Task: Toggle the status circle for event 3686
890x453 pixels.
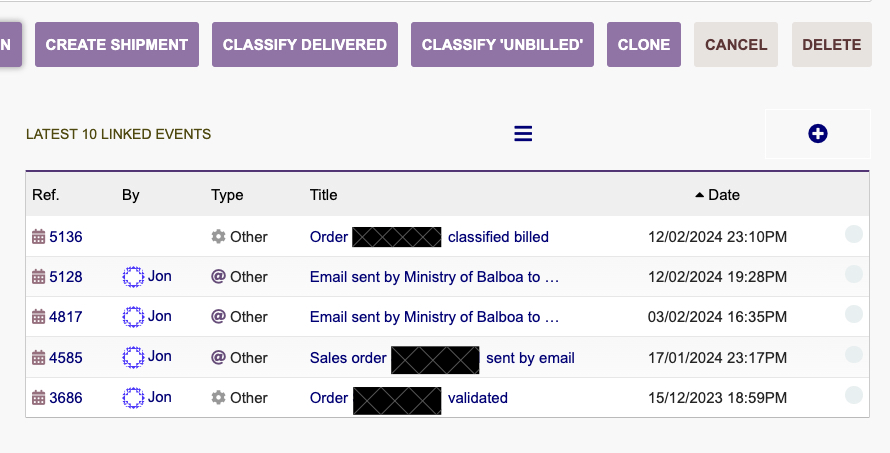Action: (x=854, y=395)
